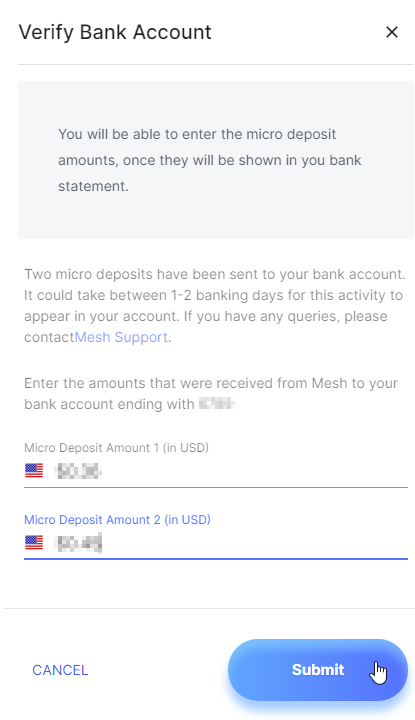Click the 'Two micro deposits have been sent' paragraph
The width and height of the screenshot is (415, 720).
(215, 305)
